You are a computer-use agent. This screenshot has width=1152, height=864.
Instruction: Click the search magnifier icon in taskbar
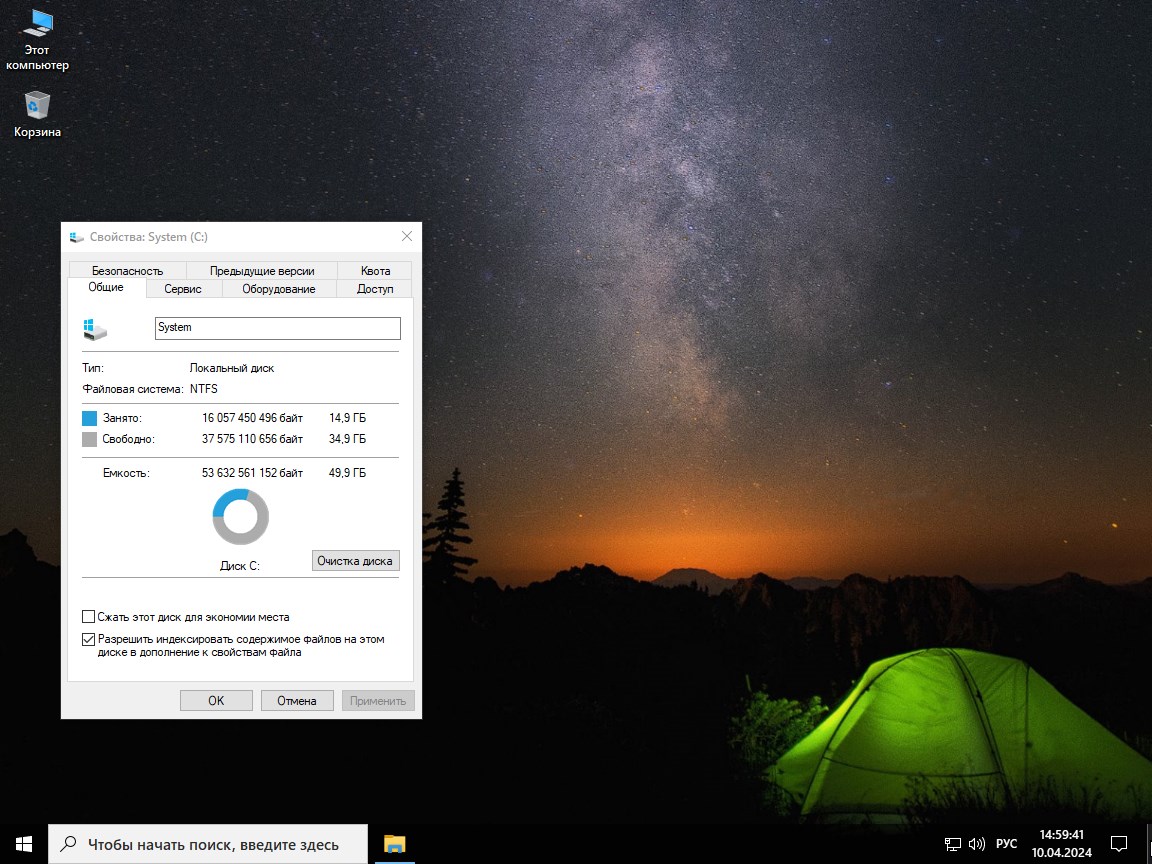(68, 843)
